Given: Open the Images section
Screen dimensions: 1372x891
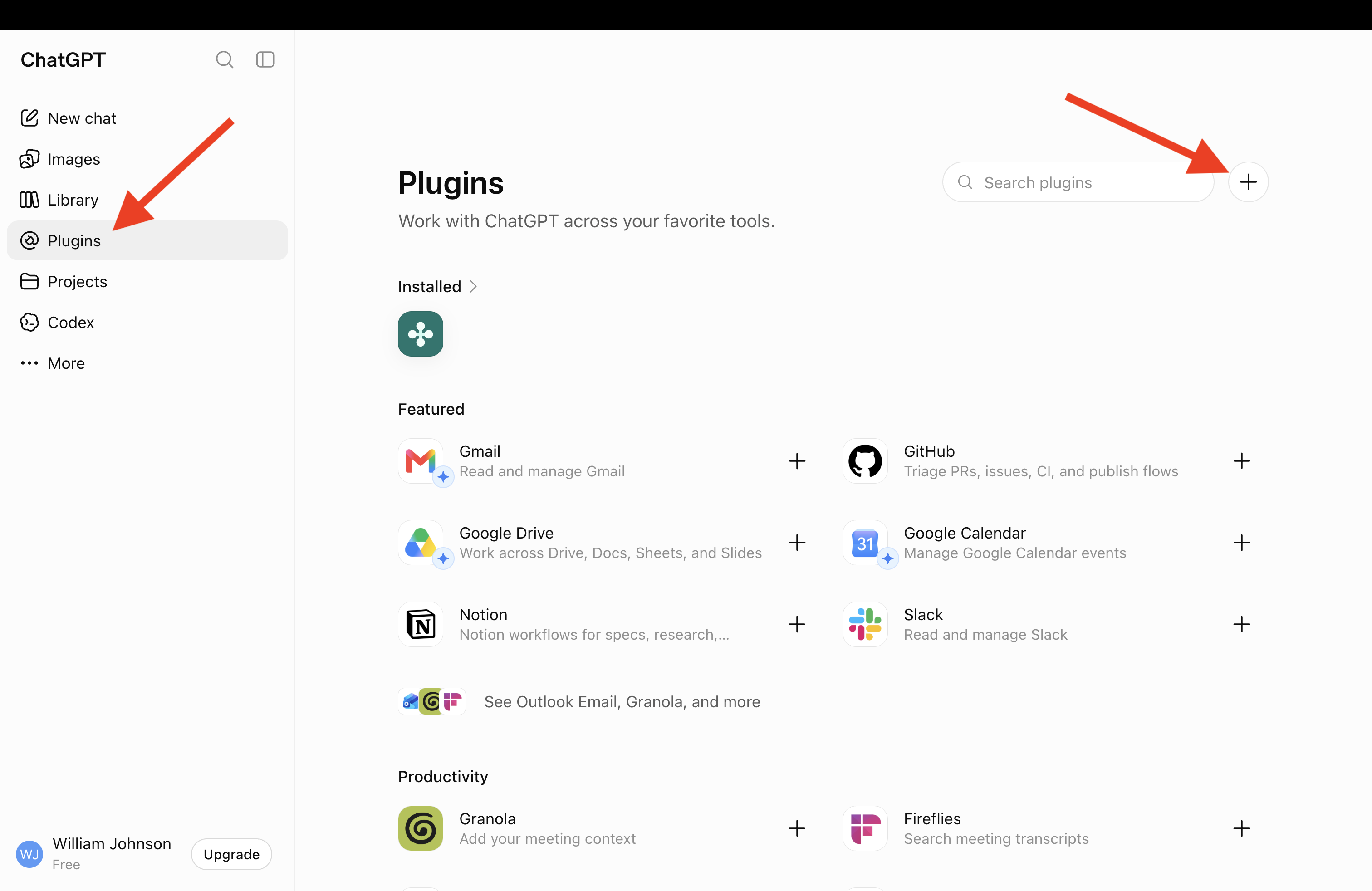Looking at the screenshot, I should 147,159.
